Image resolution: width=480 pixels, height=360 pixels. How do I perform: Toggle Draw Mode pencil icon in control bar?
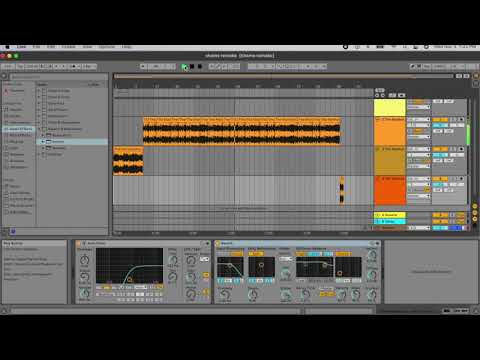click(x=413, y=67)
